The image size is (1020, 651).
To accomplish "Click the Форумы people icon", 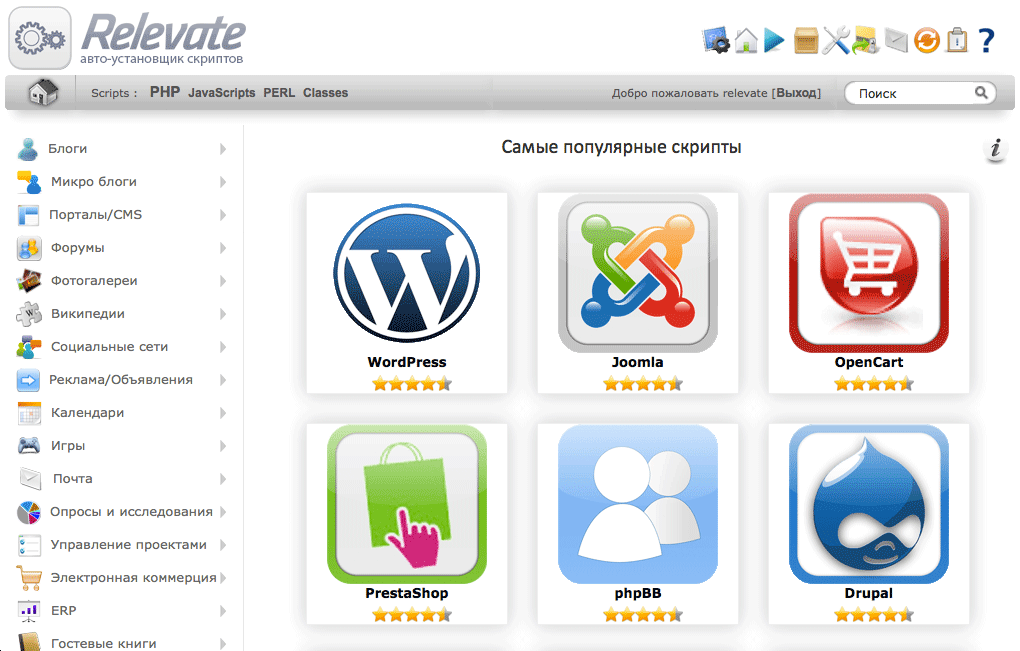I will (x=29, y=248).
